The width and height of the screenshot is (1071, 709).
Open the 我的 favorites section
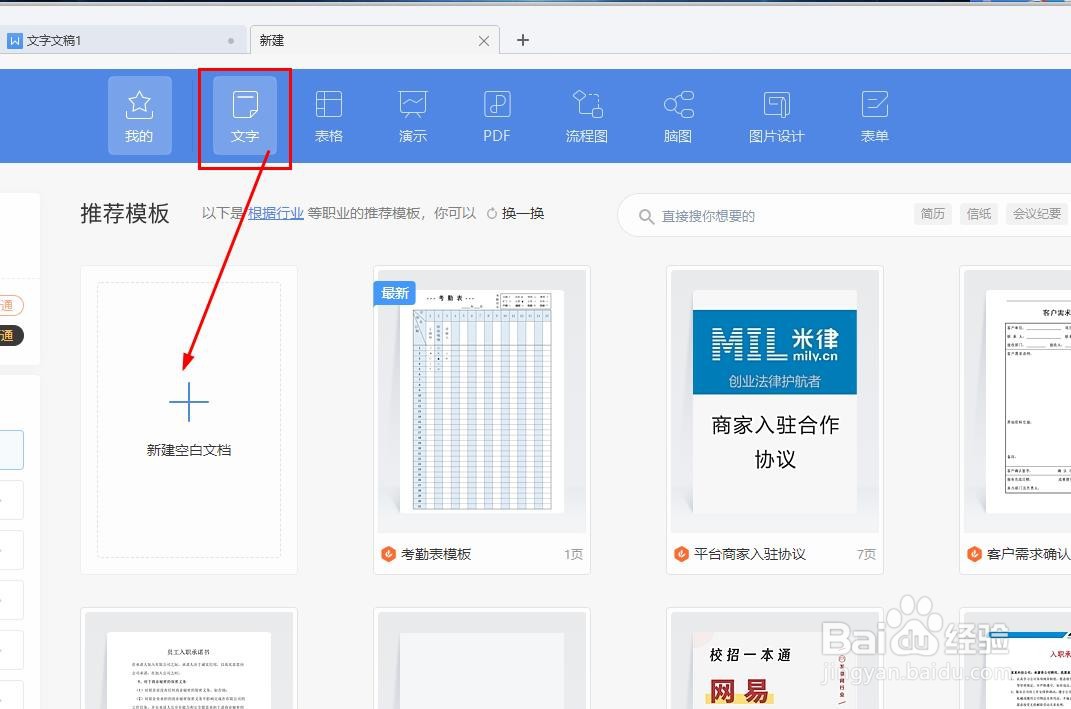coord(139,115)
